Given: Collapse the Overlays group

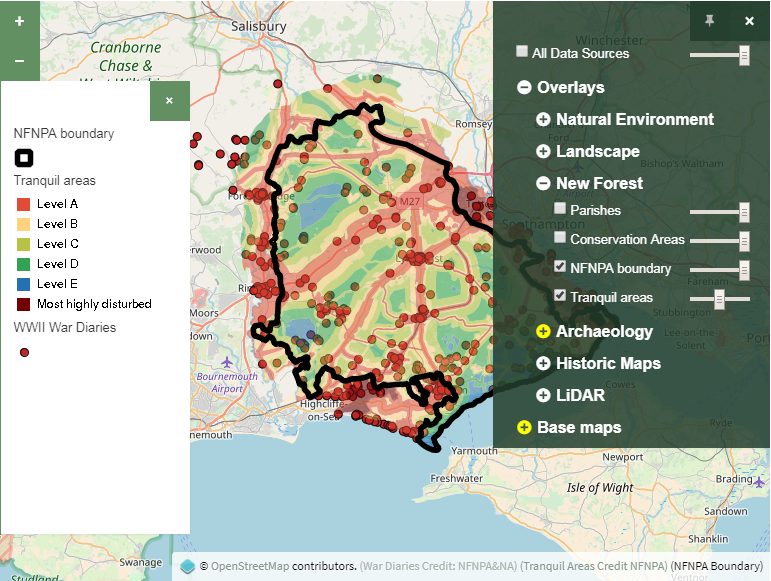Looking at the screenshot, I should pyautogui.click(x=524, y=88).
